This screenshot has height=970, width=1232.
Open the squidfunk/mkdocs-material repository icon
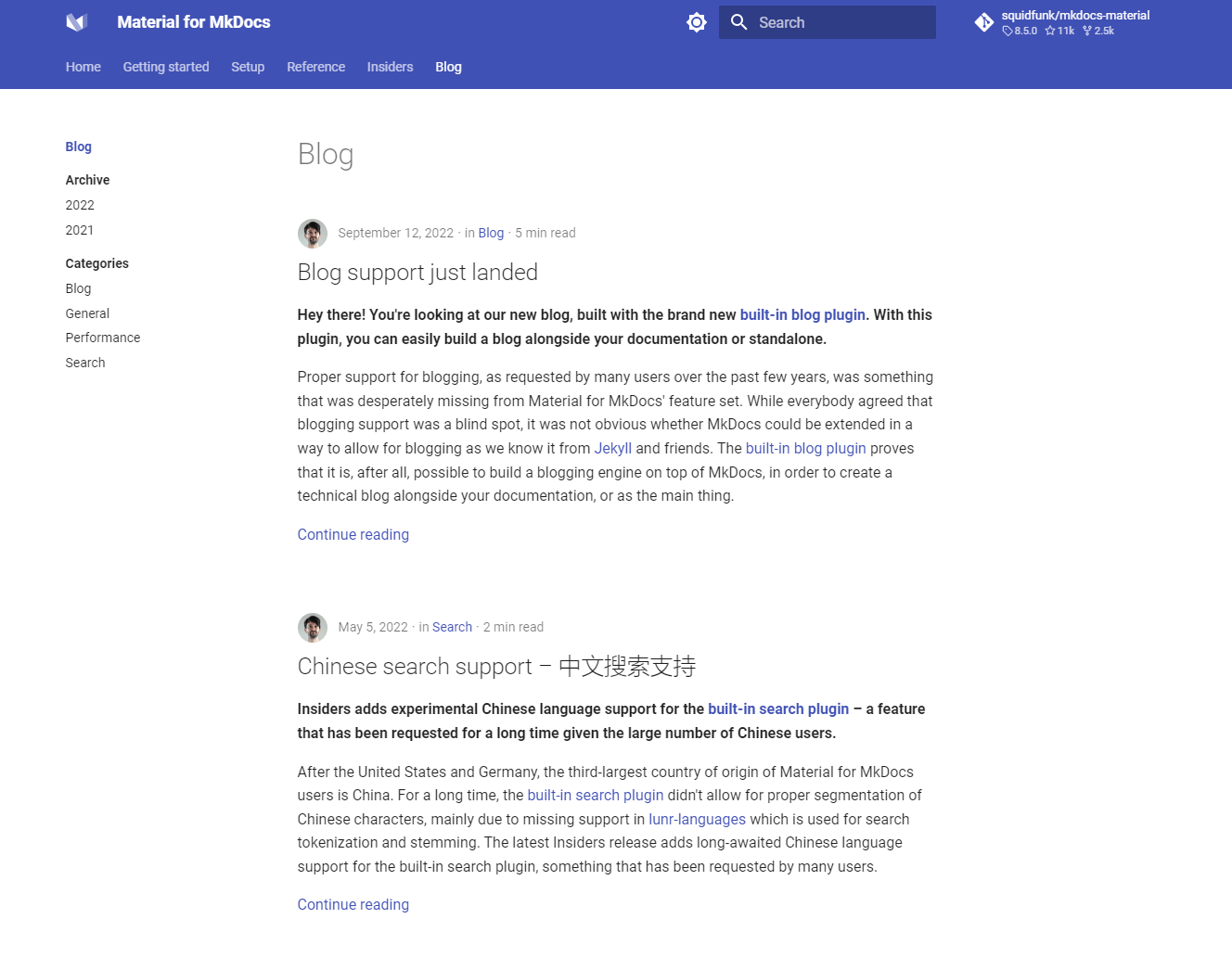(983, 21)
